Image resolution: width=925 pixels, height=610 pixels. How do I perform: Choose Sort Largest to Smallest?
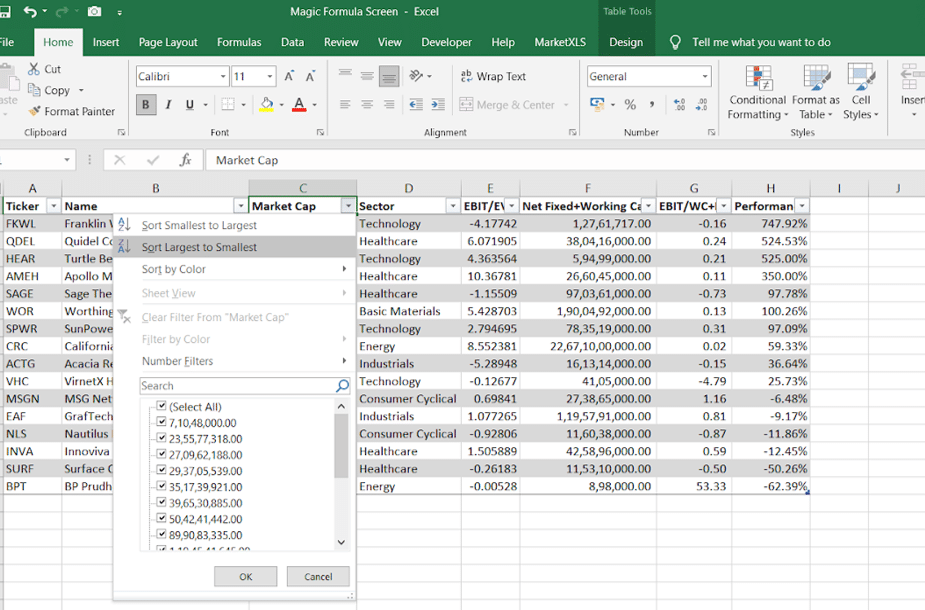(x=234, y=247)
